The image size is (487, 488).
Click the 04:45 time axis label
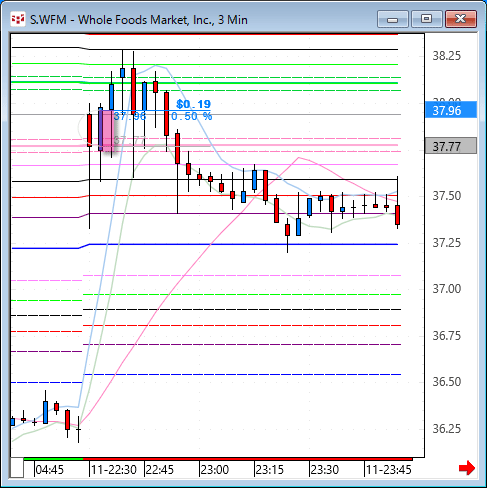coord(49,470)
